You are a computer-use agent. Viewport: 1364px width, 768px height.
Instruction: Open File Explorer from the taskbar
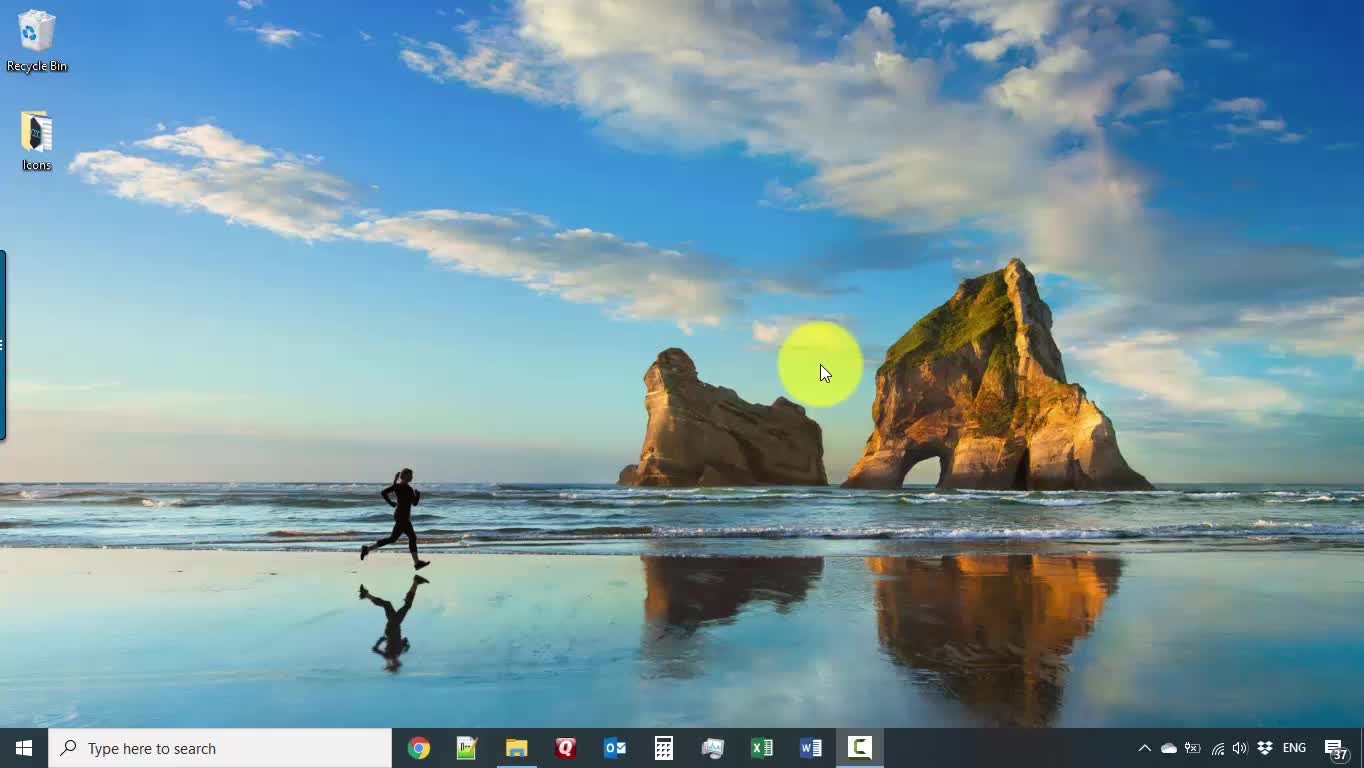point(516,748)
